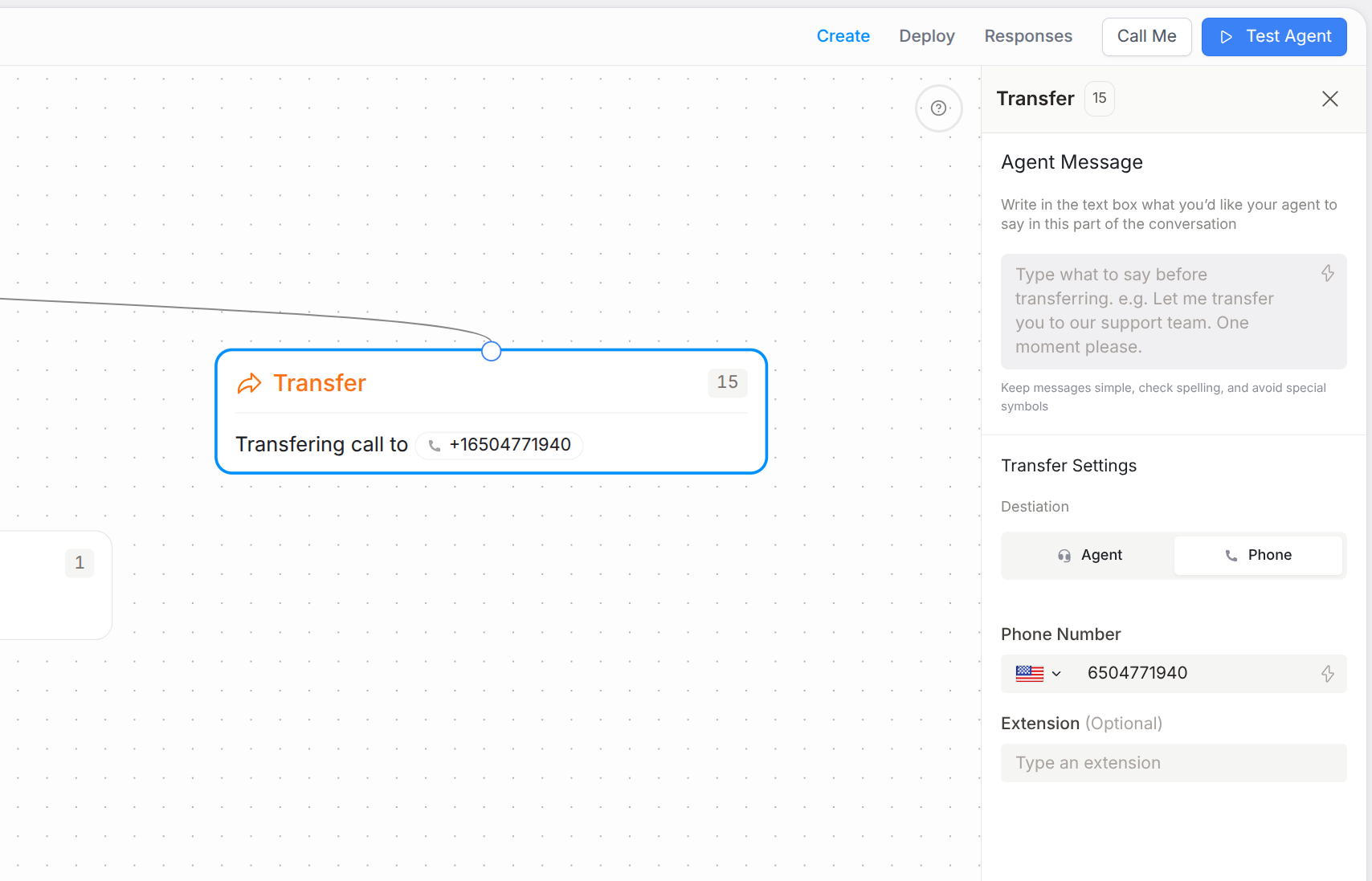Viewport: 1372px width, 881px height.
Task: Start a test with the Test Agent button
Action: (1273, 36)
